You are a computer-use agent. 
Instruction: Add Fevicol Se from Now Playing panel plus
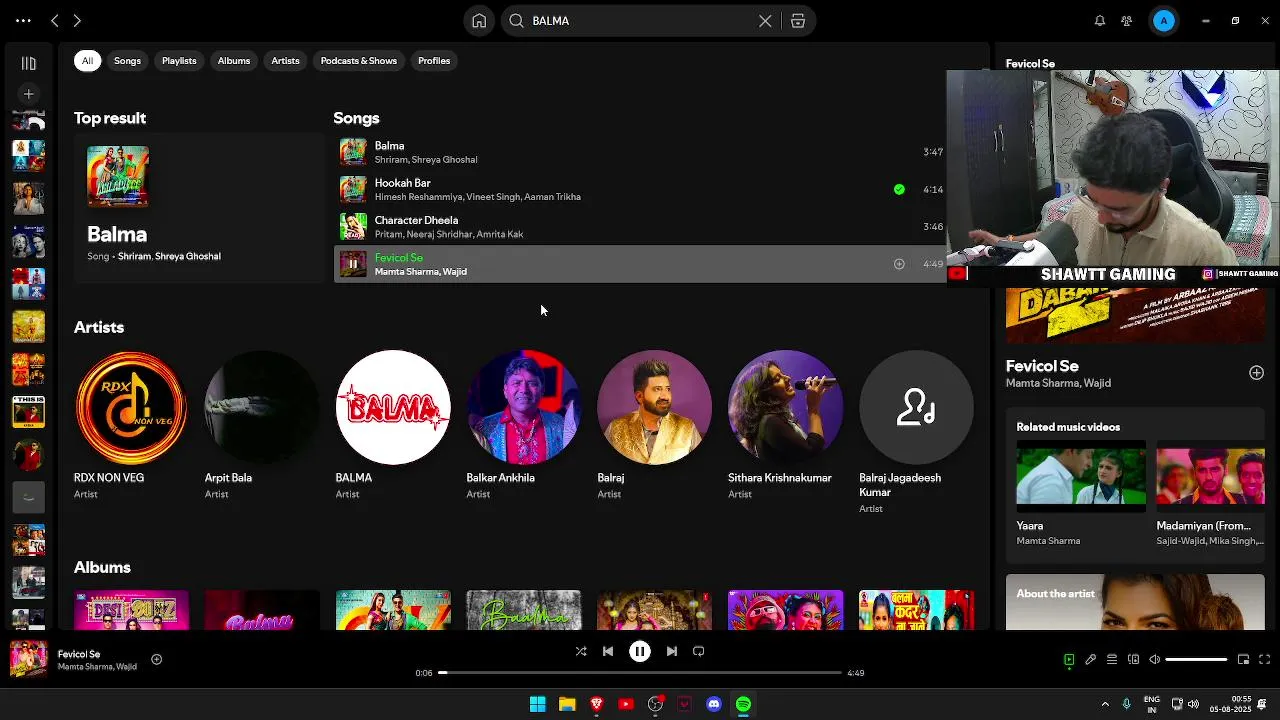point(1256,373)
